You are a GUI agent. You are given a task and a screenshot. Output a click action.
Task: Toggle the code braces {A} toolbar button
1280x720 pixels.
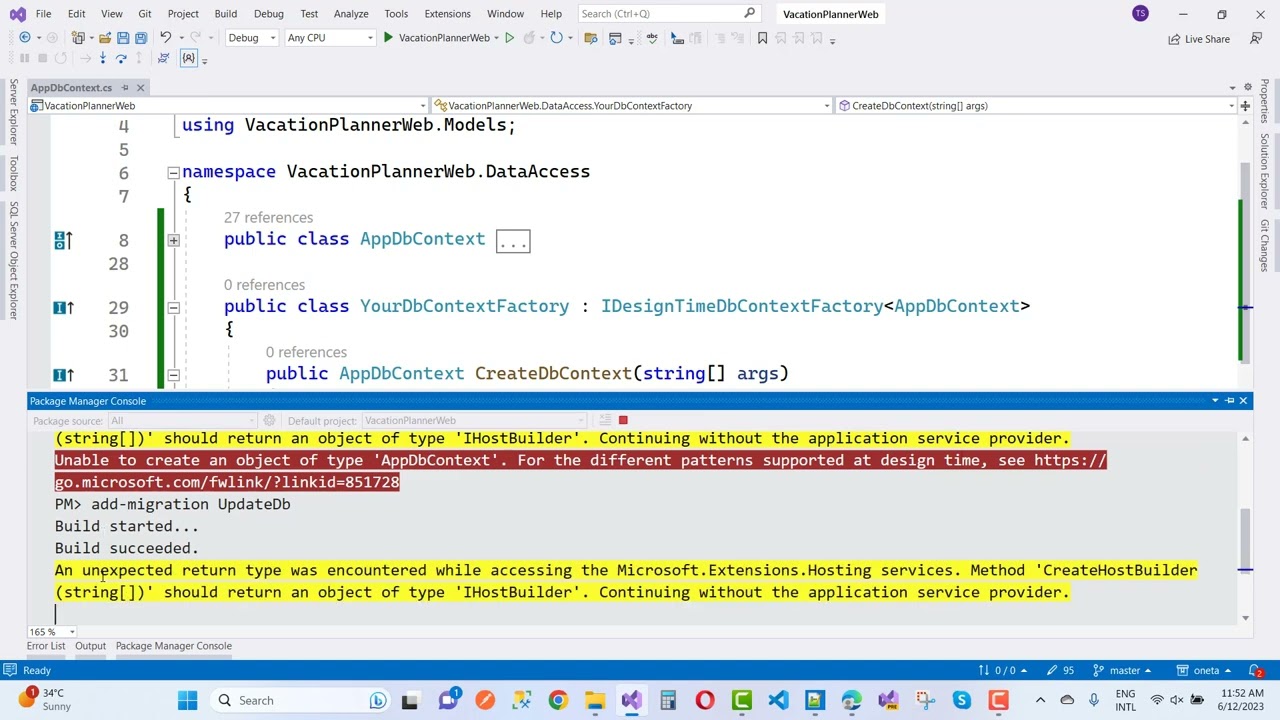pyautogui.click(x=188, y=58)
